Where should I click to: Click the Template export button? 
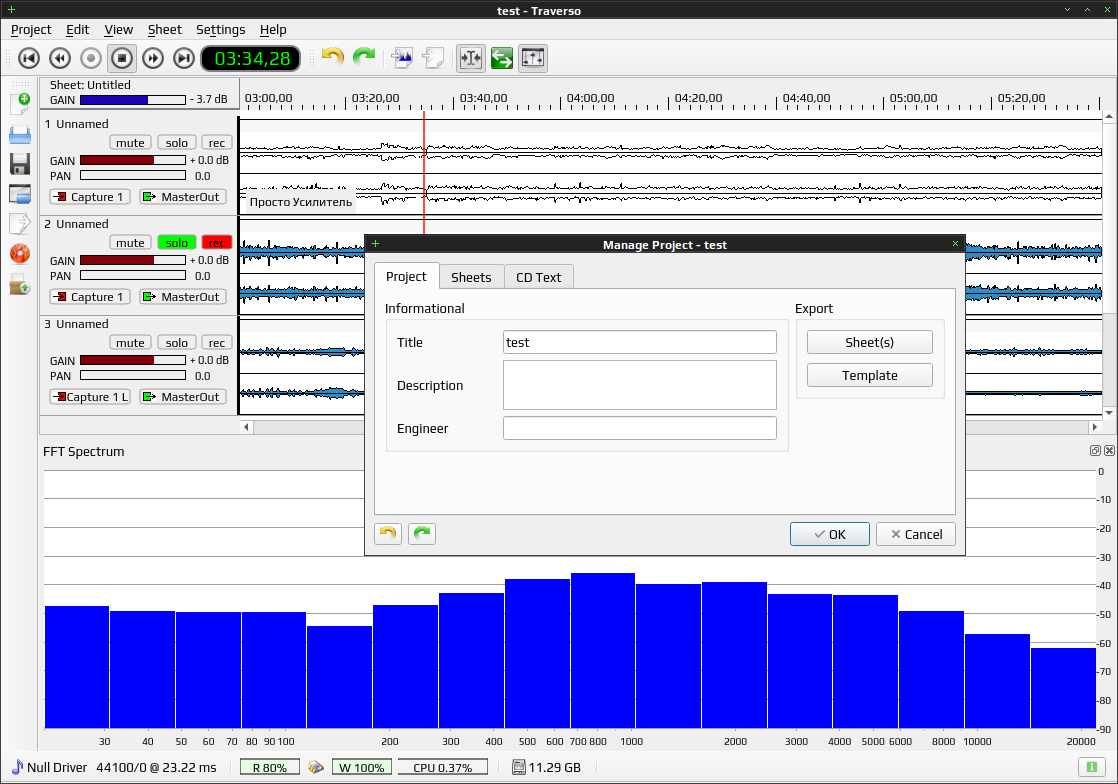869,376
